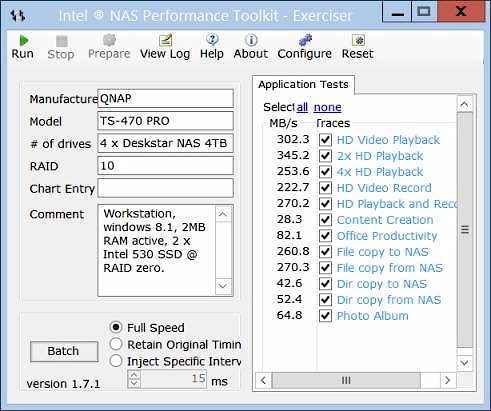Click the Model input field
Image resolution: width=491 pixels, height=411 pixels.
click(x=165, y=121)
